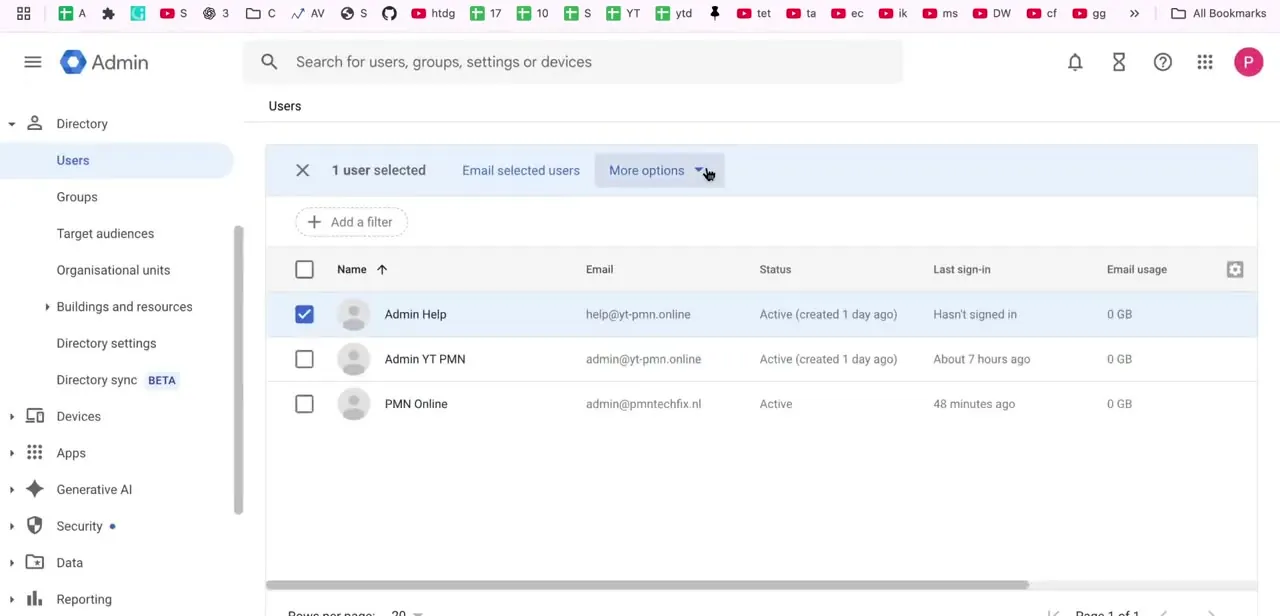The image size is (1280, 616).
Task: Open the manage columns gear icon
Action: point(1235,269)
